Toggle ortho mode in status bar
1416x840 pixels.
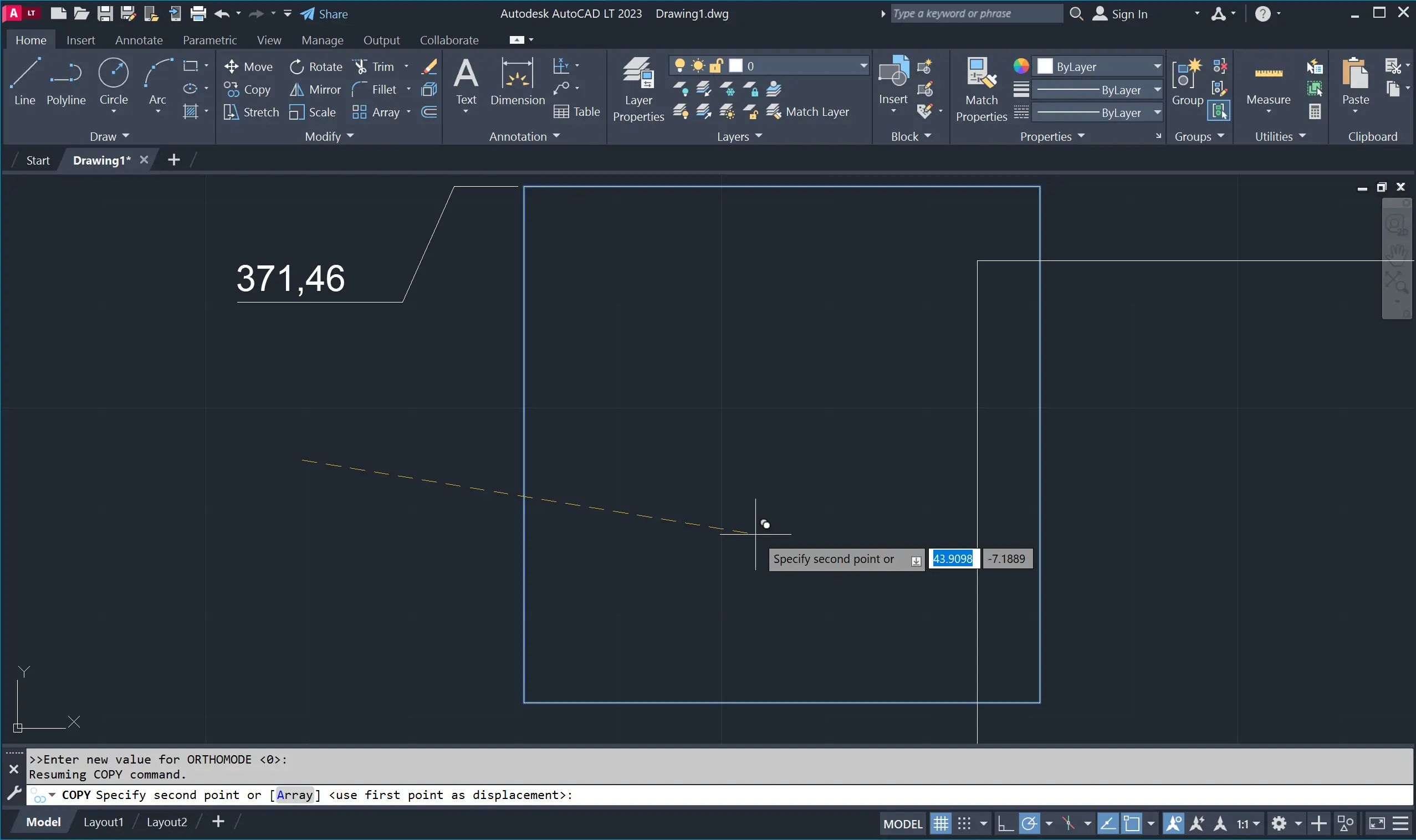(x=1005, y=823)
